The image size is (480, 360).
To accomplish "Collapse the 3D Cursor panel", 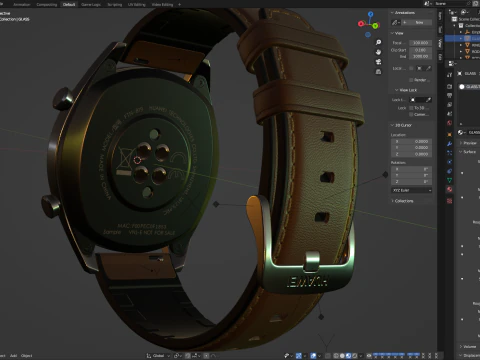I will [x=392, y=125].
